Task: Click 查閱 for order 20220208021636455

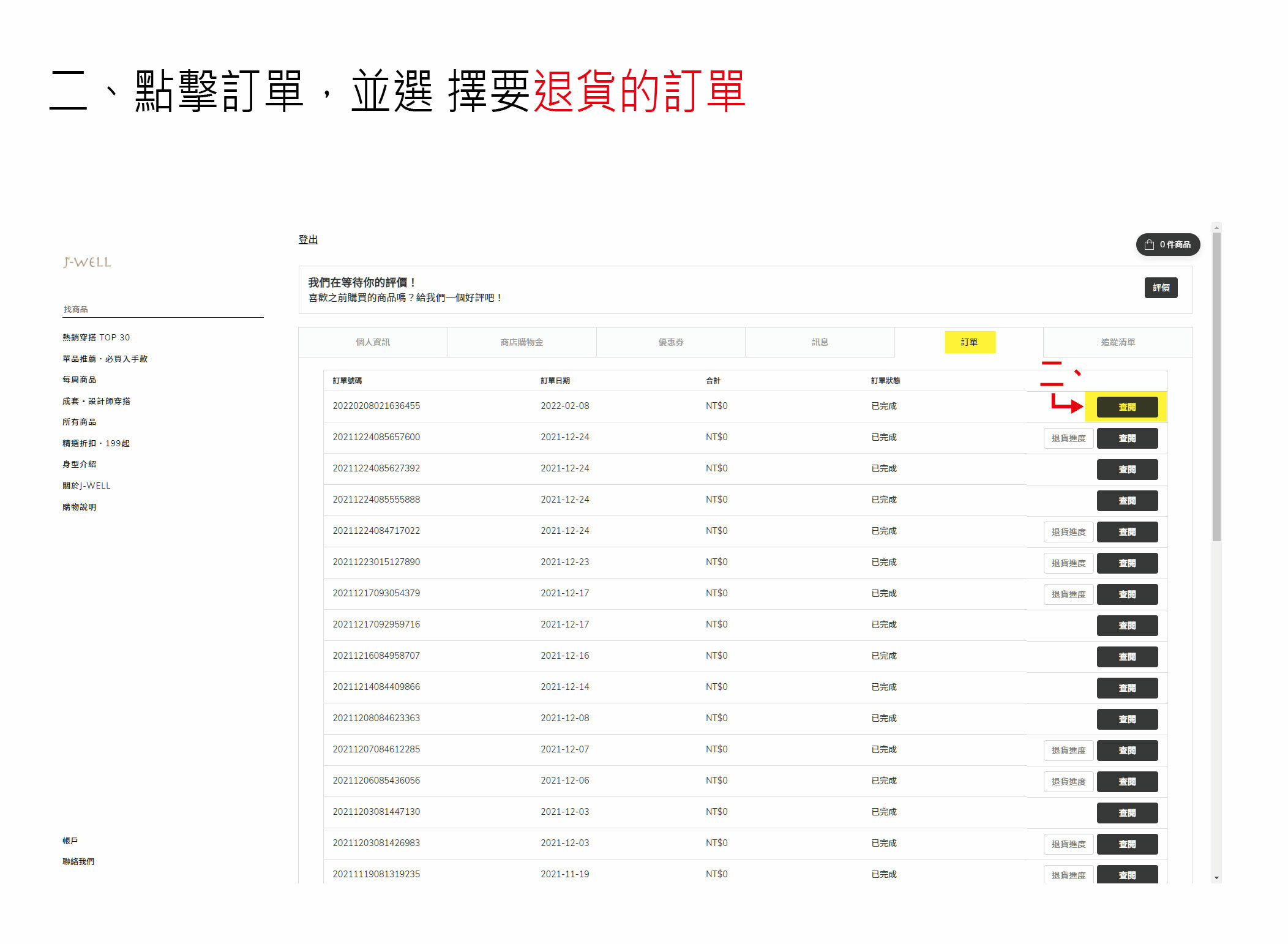Action: (1126, 407)
